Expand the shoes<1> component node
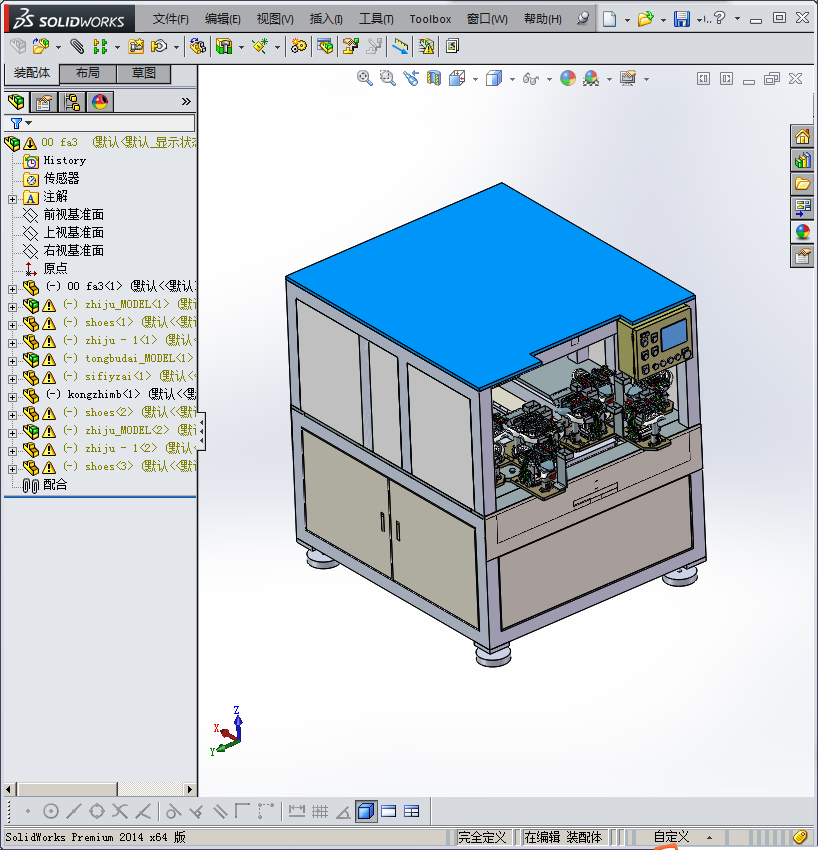 click(x=12, y=325)
